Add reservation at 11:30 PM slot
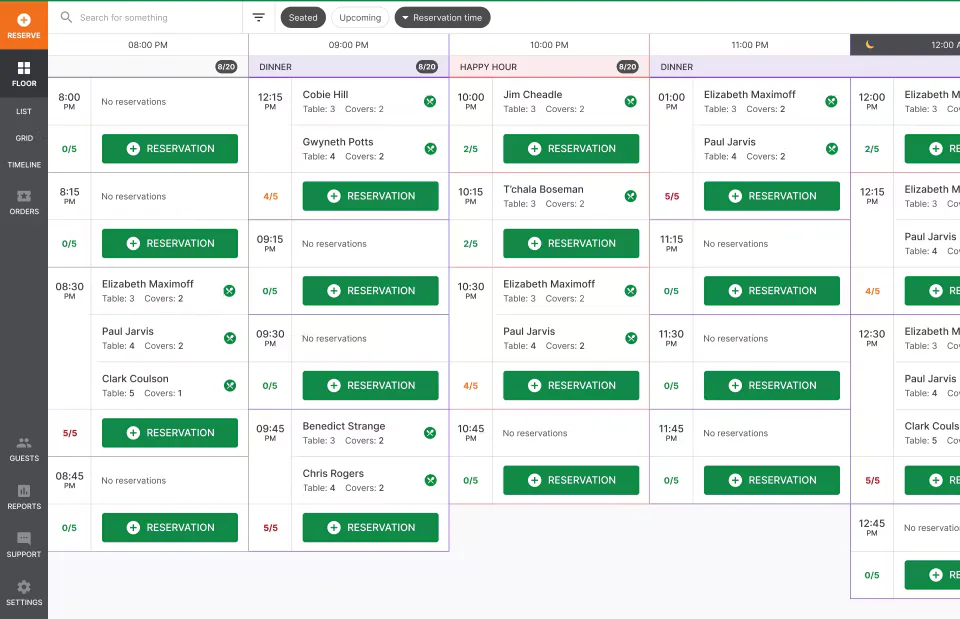The height and width of the screenshot is (619, 960). coord(771,386)
